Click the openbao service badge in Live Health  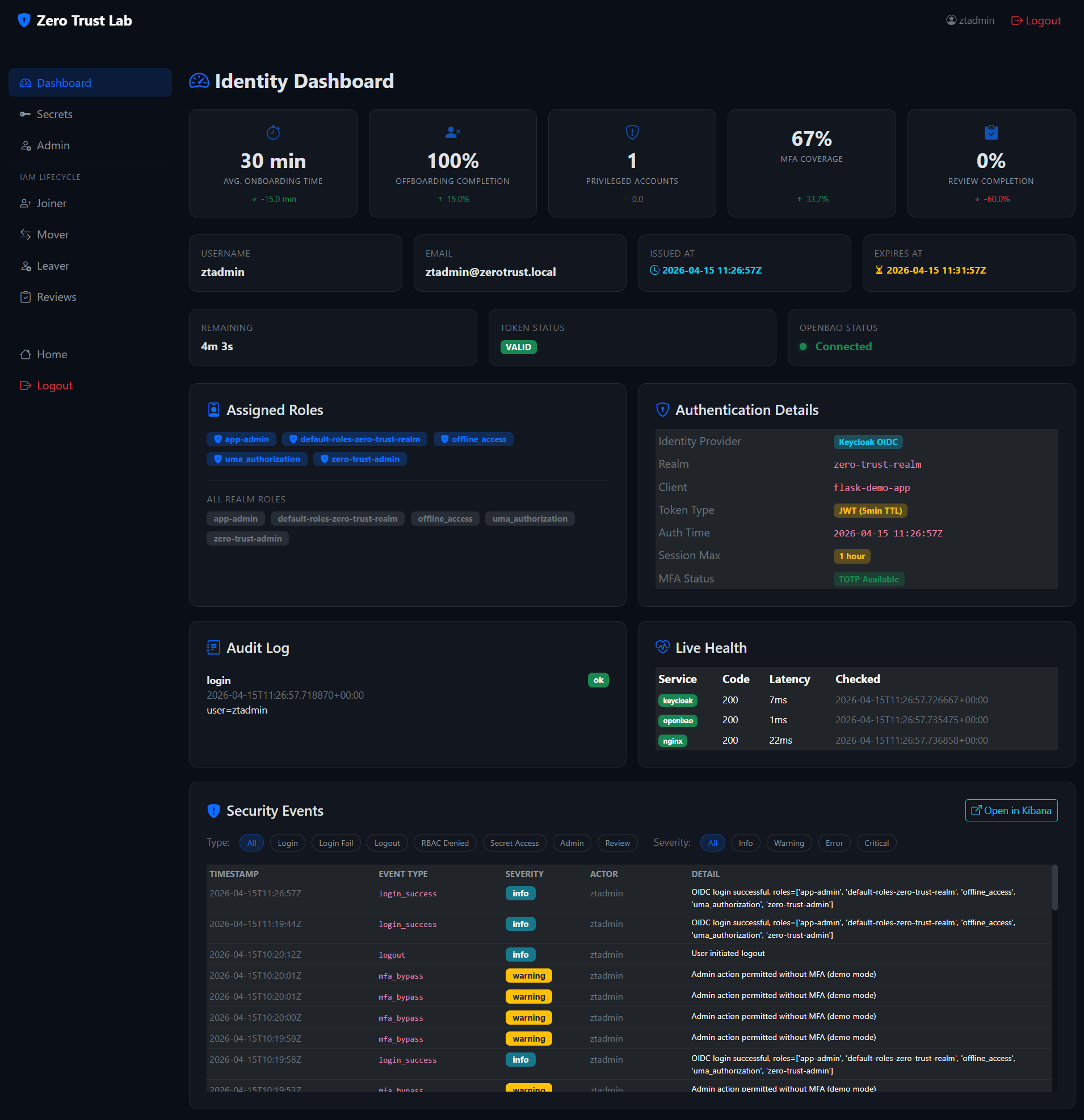click(x=678, y=720)
